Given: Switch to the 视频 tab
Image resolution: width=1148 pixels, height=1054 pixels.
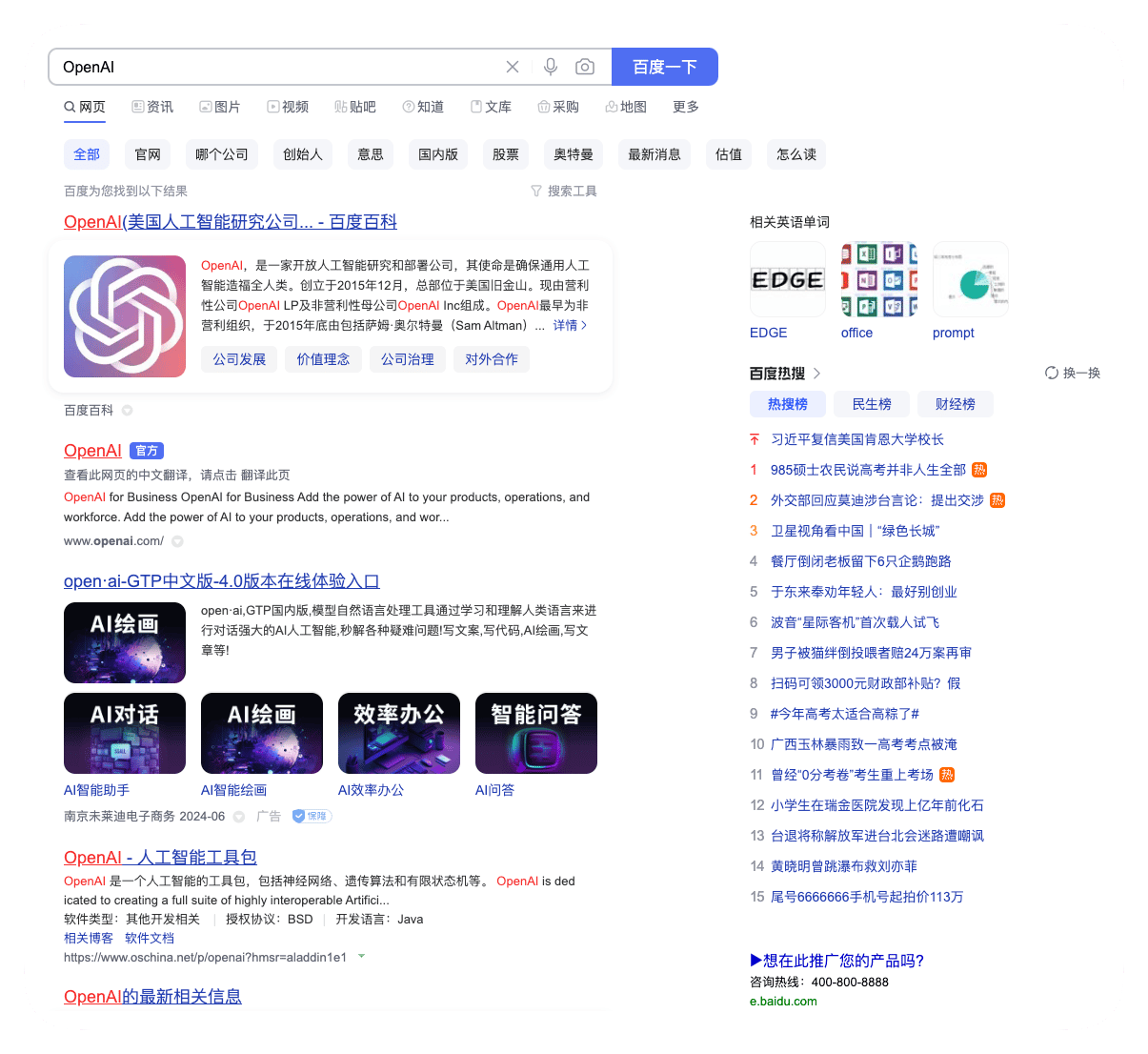Looking at the screenshot, I should pyautogui.click(x=288, y=107).
